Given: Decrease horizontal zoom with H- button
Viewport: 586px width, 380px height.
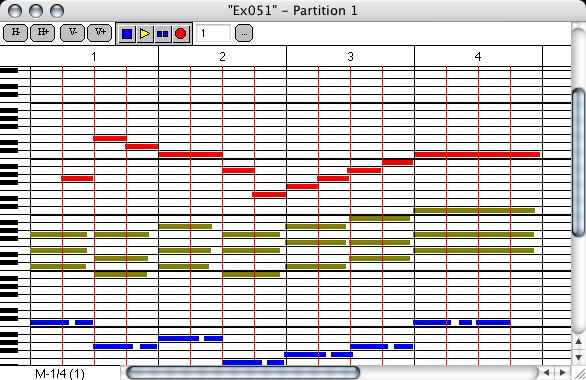Looking at the screenshot, I should (15, 33).
